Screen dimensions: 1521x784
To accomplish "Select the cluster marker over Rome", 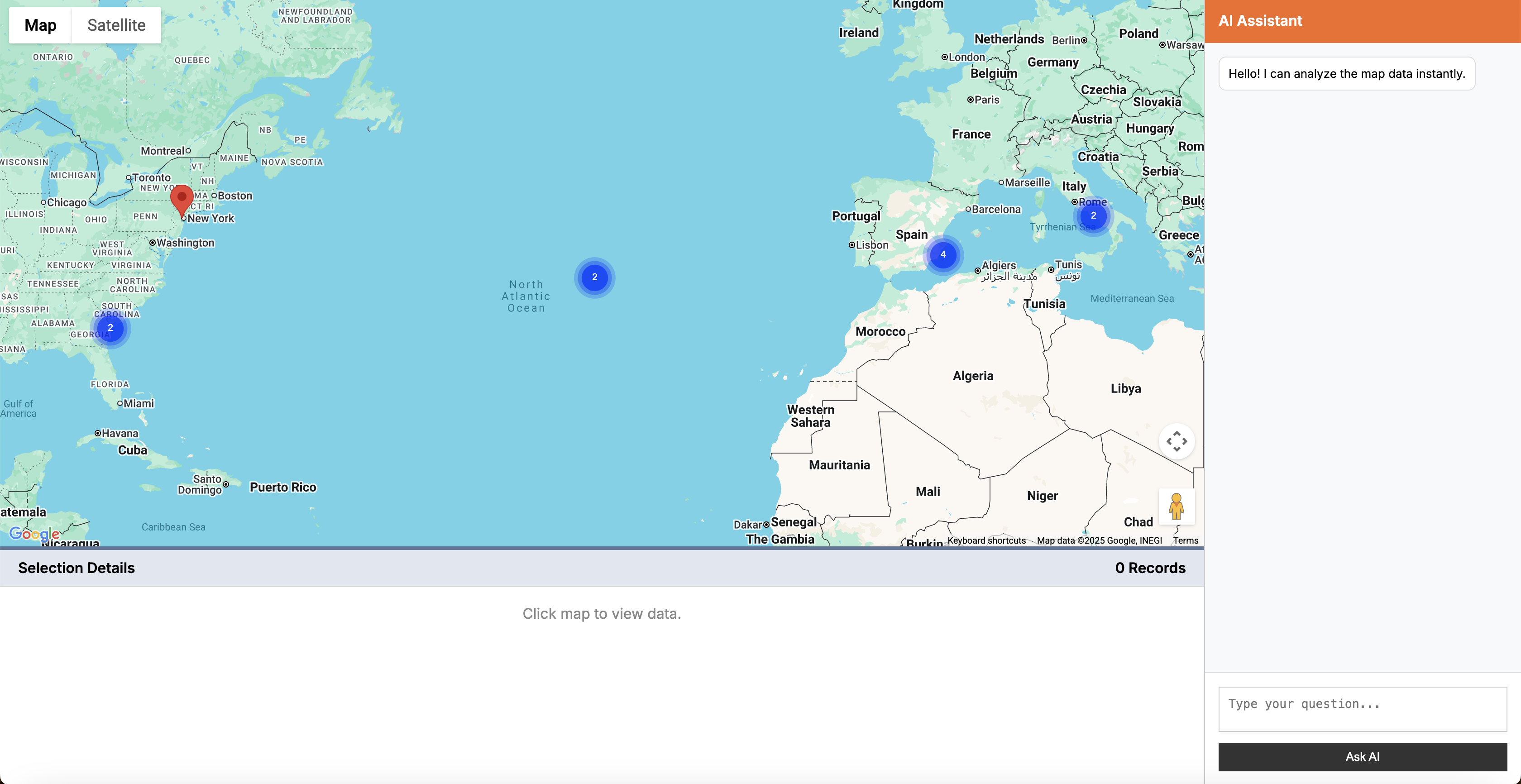I will click(x=1094, y=216).
